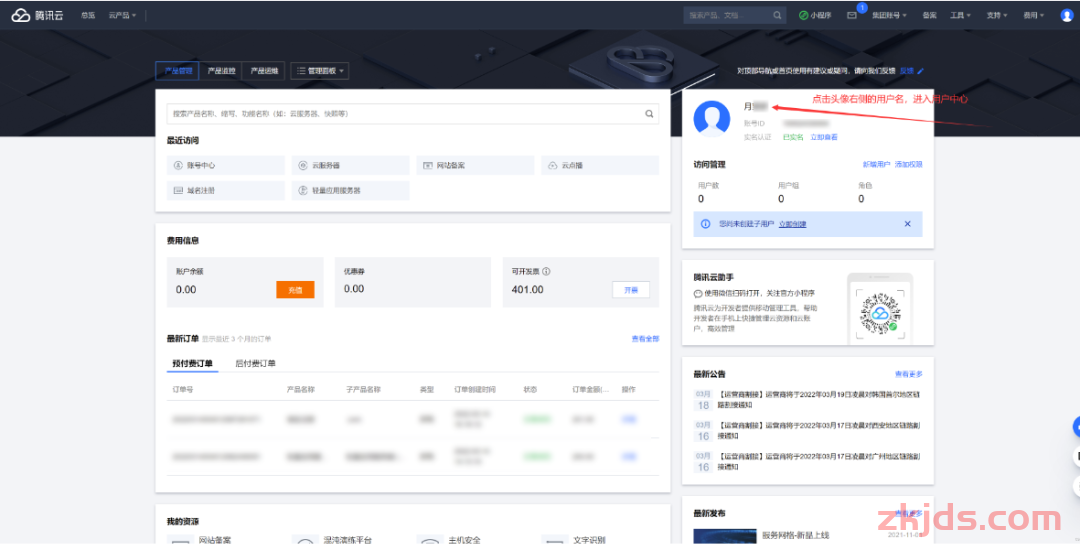Screen dimensions: 1080x550
Task: Click 查看更多 in 最新公告 section
Action: pyautogui.click(x=908, y=374)
